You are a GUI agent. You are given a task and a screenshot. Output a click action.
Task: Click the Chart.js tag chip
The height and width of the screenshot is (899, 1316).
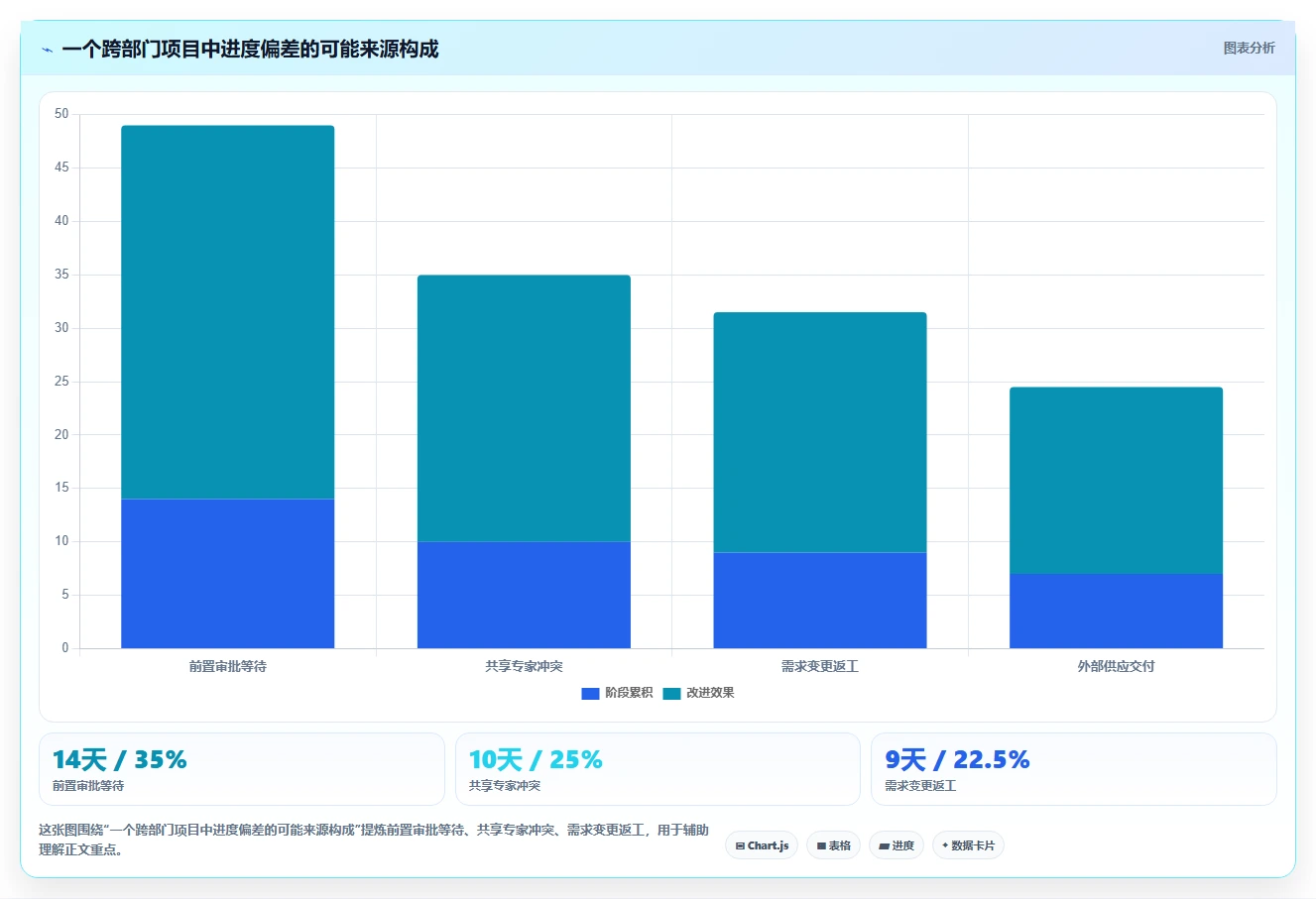(x=762, y=845)
